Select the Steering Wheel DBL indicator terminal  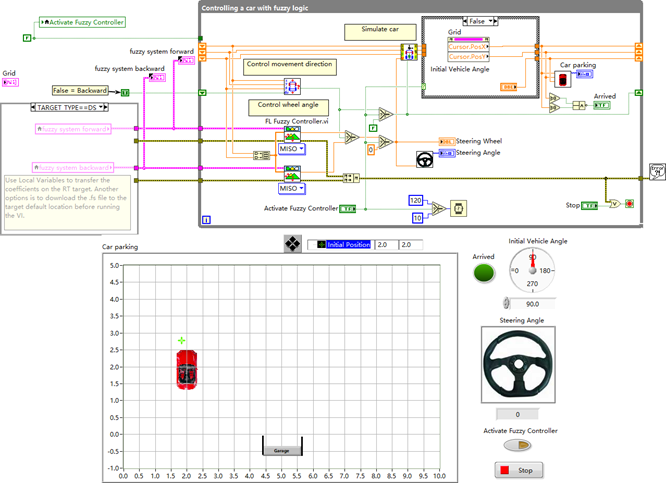(447, 141)
